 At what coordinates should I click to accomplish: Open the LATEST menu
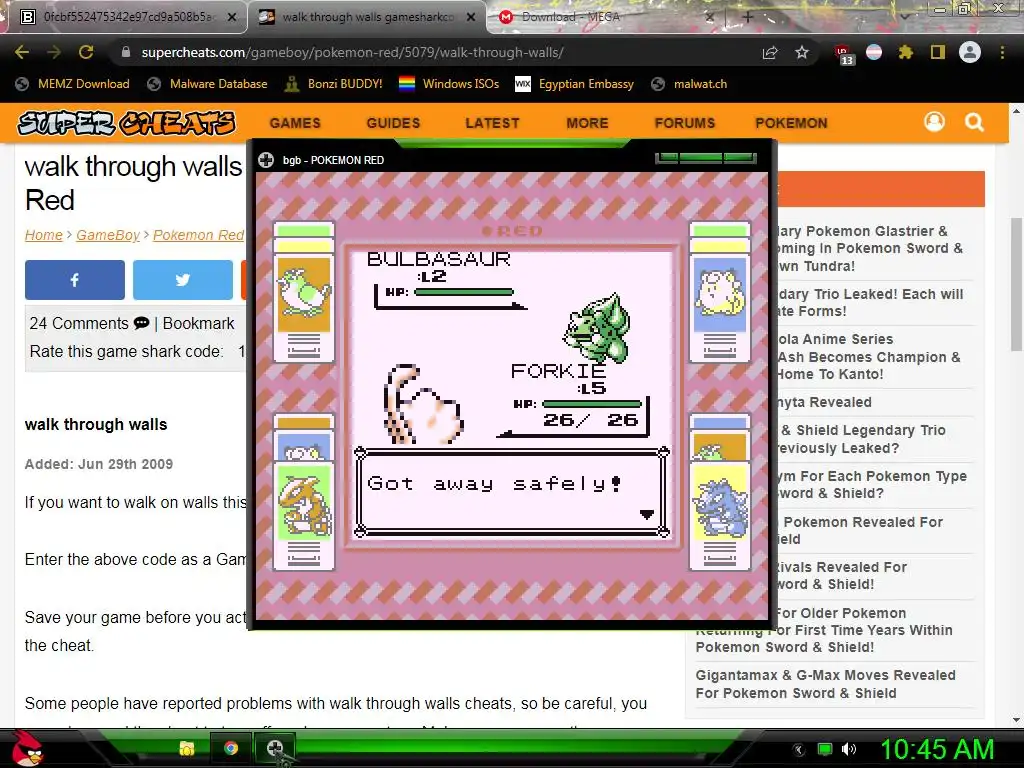click(x=492, y=123)
